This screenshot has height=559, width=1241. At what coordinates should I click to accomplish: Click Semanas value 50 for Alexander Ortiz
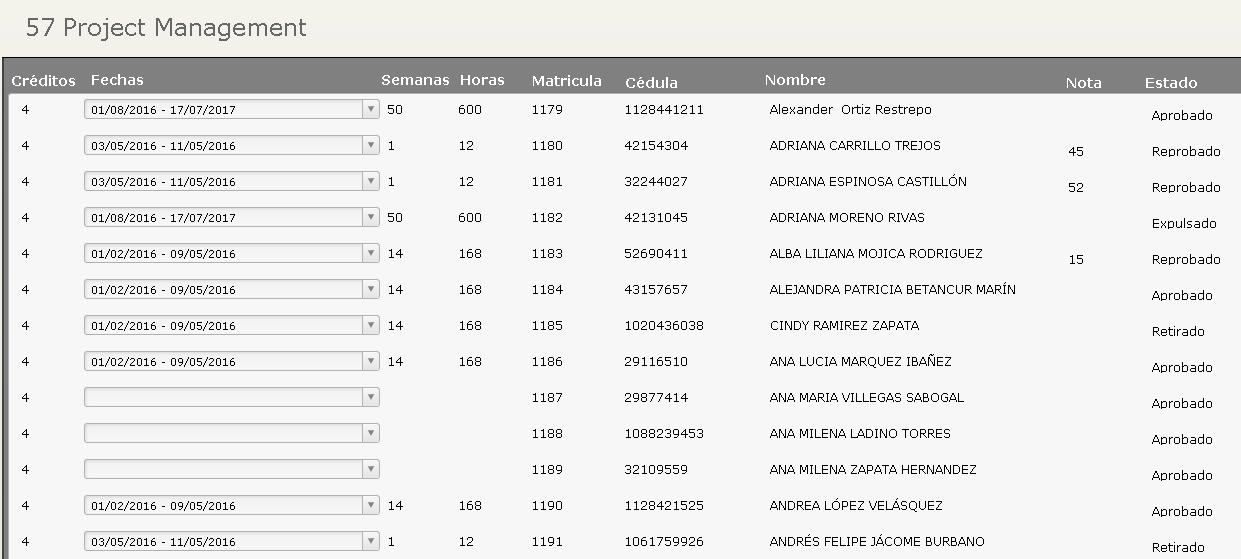coord(395,109)
